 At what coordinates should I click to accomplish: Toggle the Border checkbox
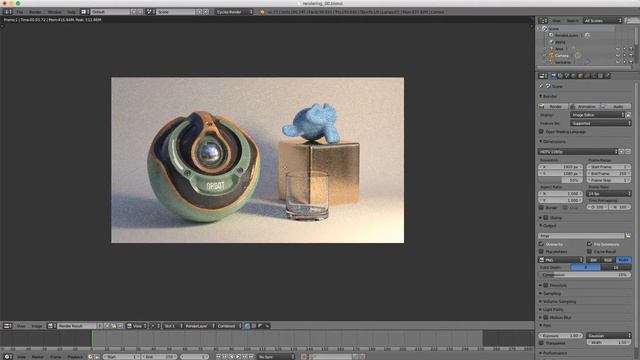(x=541, y=208)
